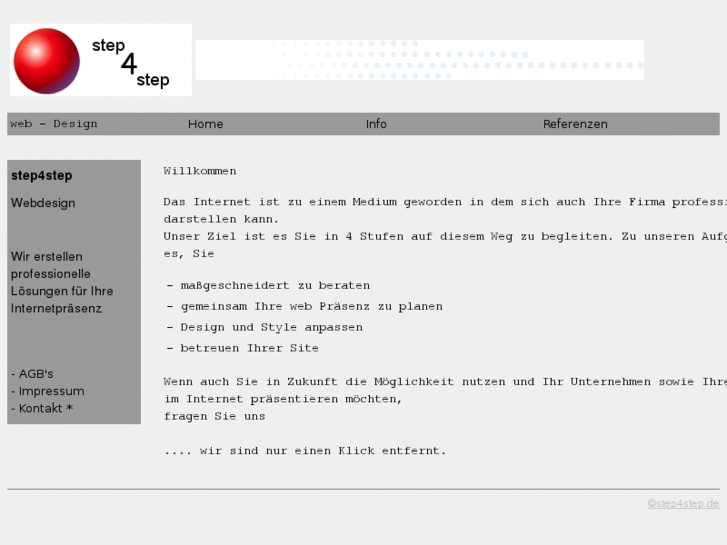The image size is (727, 545).
Task: Open the Home navigation item
Action: [x=205, y=124]
